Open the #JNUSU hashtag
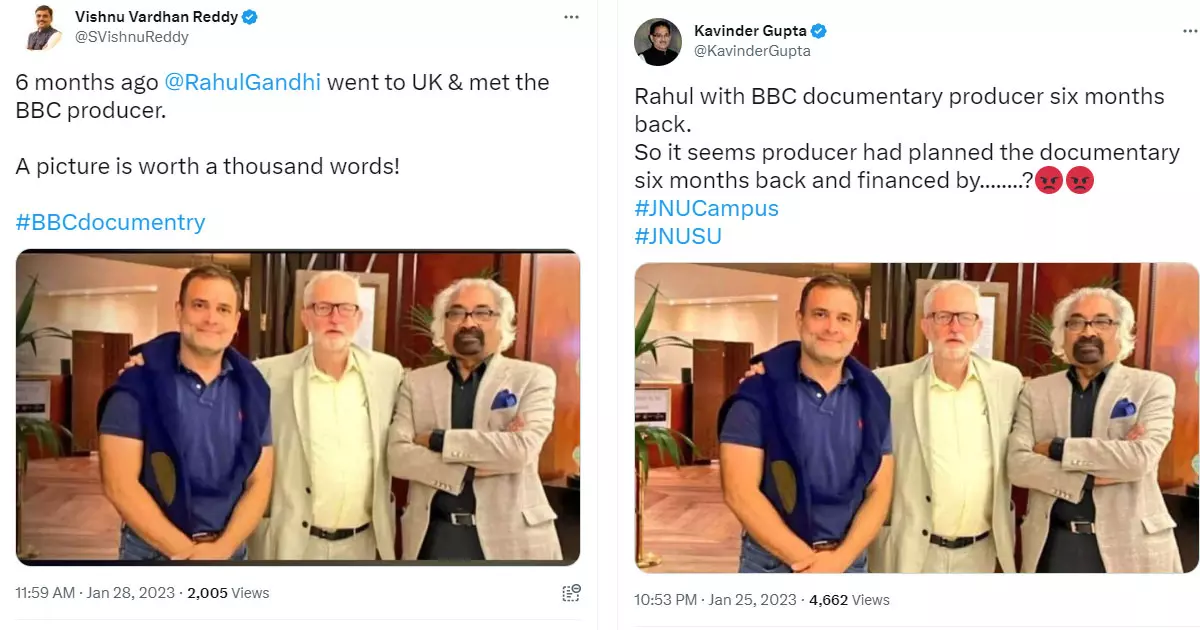Viewport: 1200px width, 630px height. pos(677,236)
